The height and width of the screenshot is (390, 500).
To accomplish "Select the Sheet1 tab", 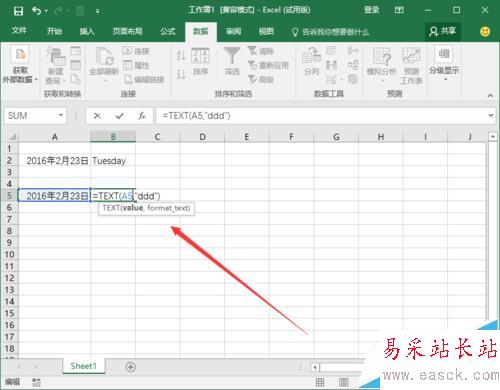I will [x=83, y=366].
